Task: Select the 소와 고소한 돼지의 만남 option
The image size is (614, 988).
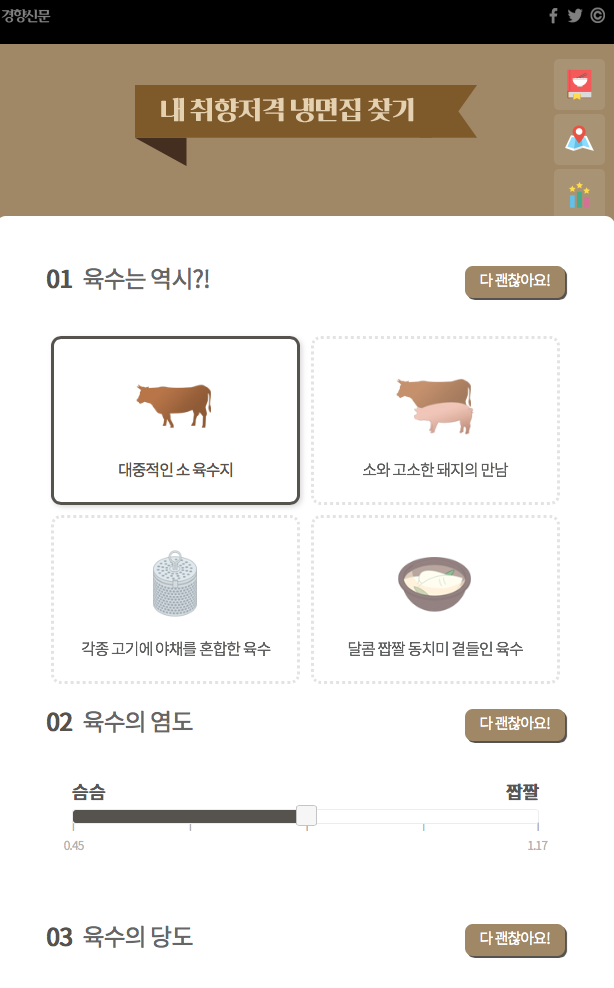Action: coord(435,420)
